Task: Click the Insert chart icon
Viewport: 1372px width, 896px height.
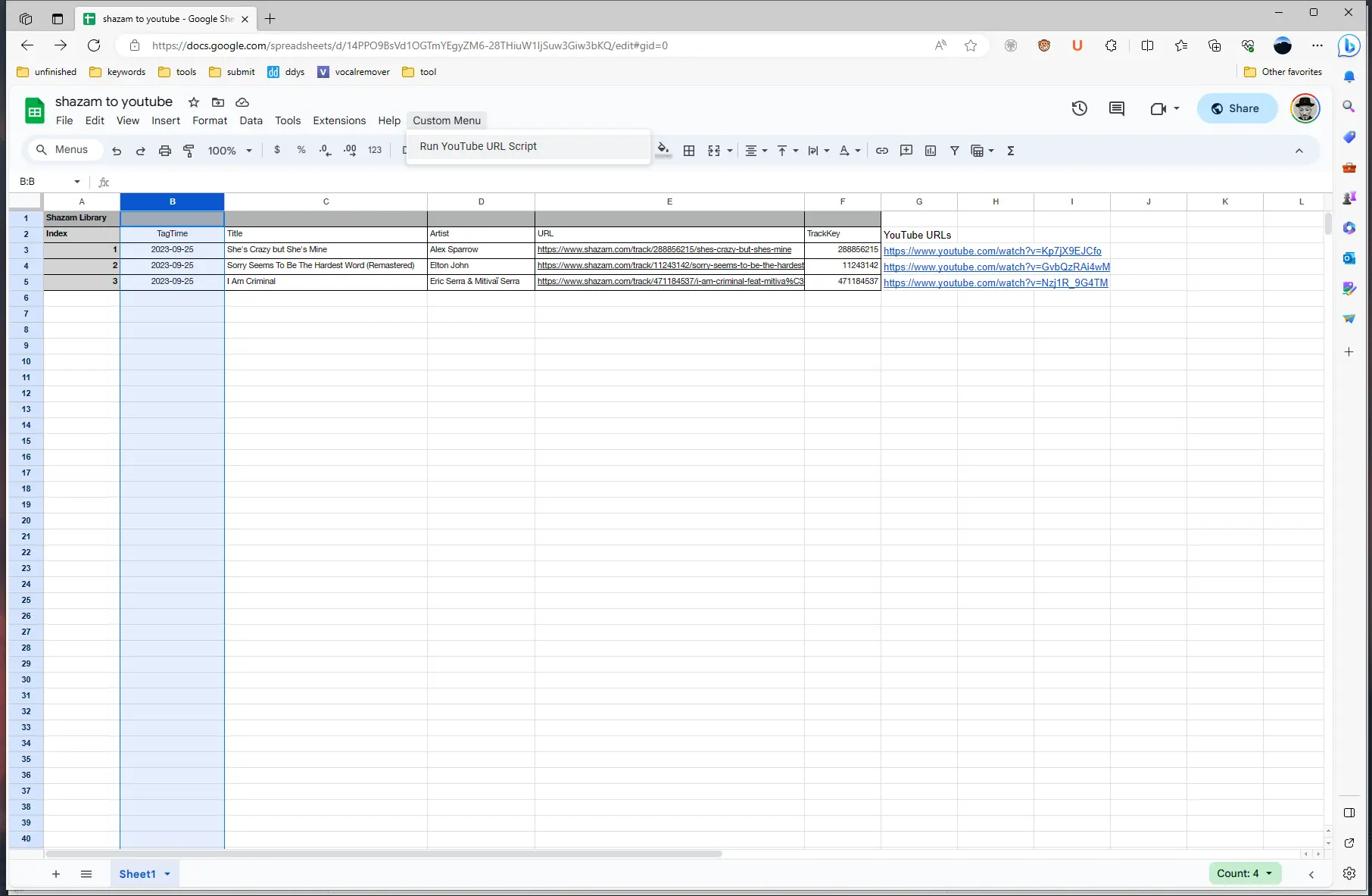Action: click(930, 151)
